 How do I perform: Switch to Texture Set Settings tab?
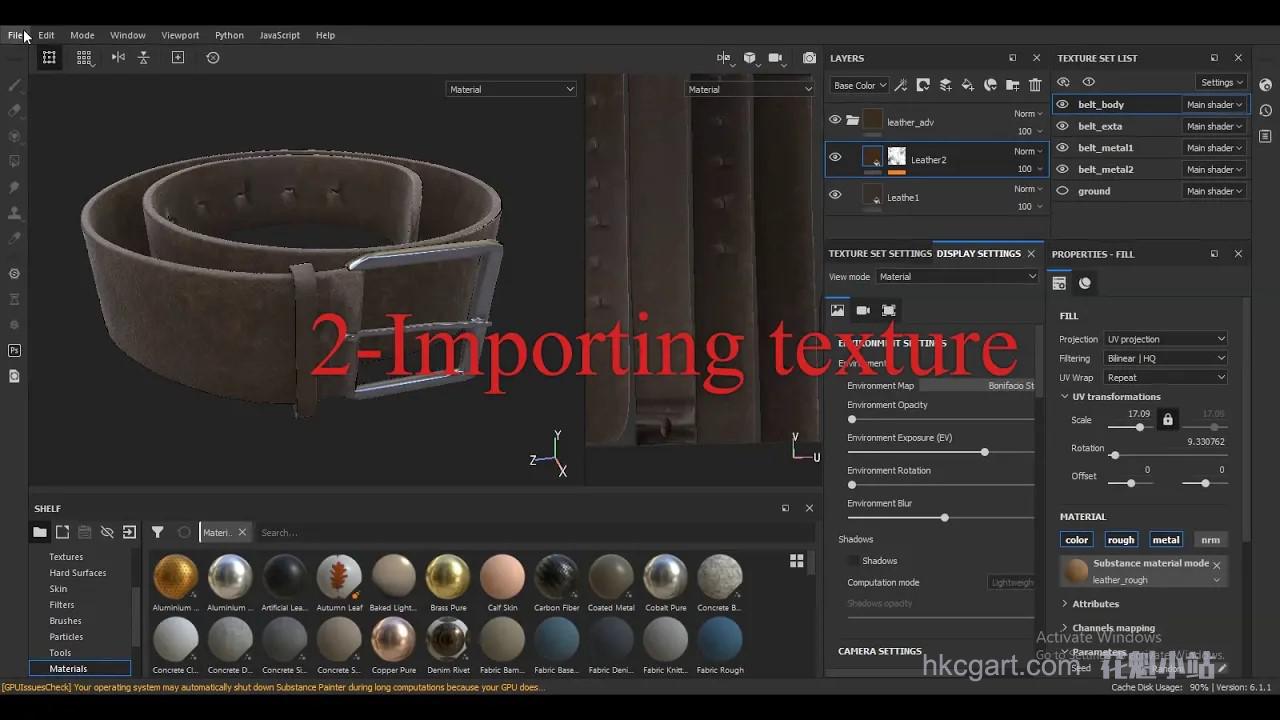click(x=880, y=254)
